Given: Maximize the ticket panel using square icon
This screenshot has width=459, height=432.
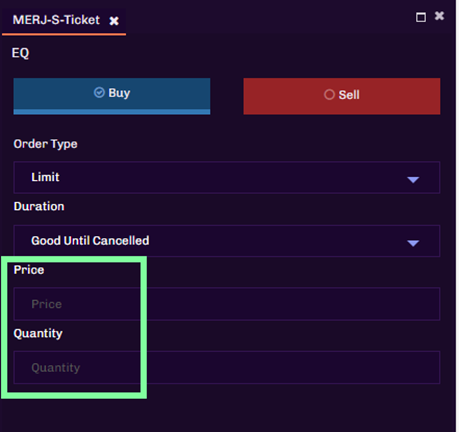Looking at the screenshot, I should (421, 17).
